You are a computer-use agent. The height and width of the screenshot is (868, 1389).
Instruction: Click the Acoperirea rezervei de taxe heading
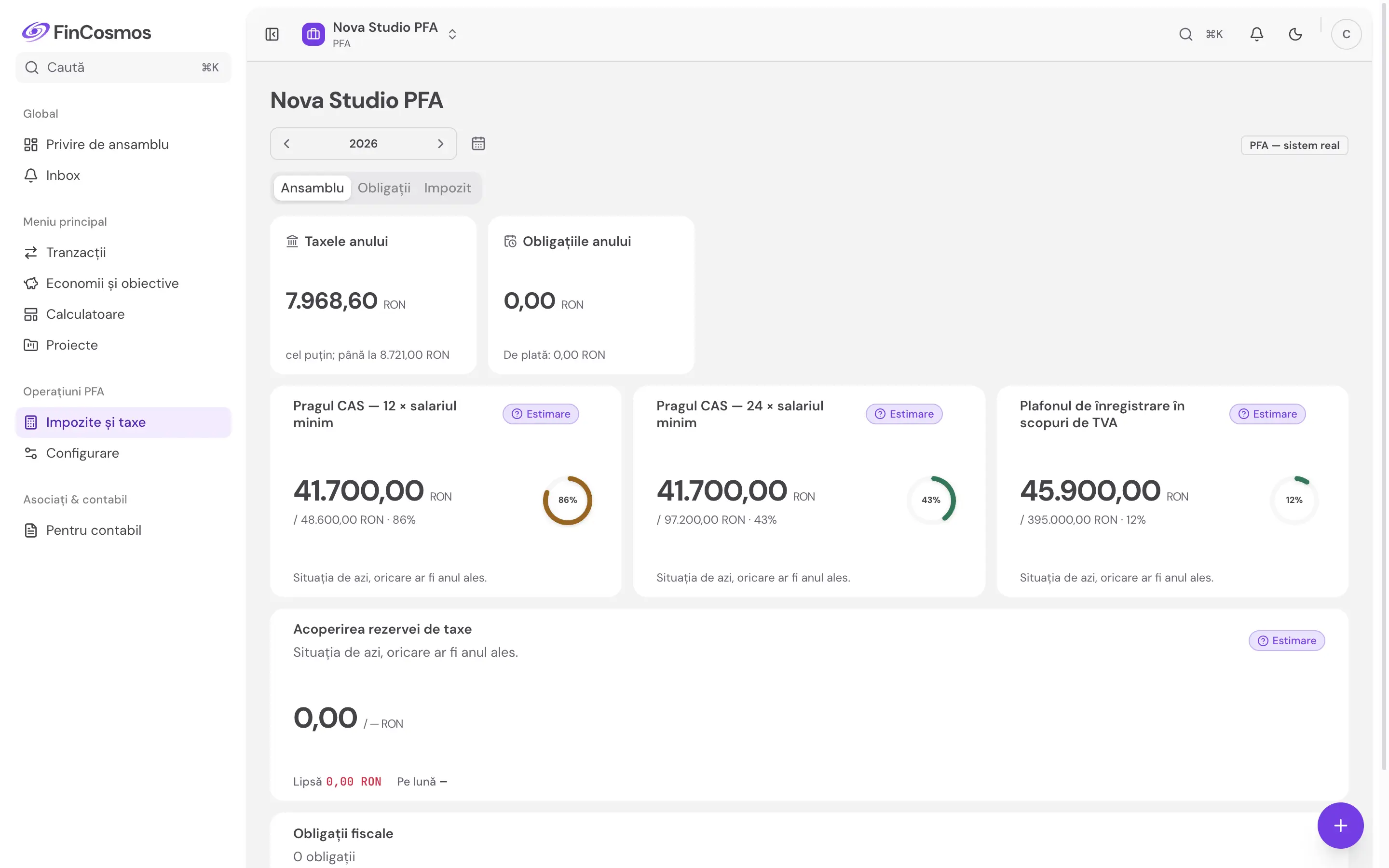click(382, 629)
